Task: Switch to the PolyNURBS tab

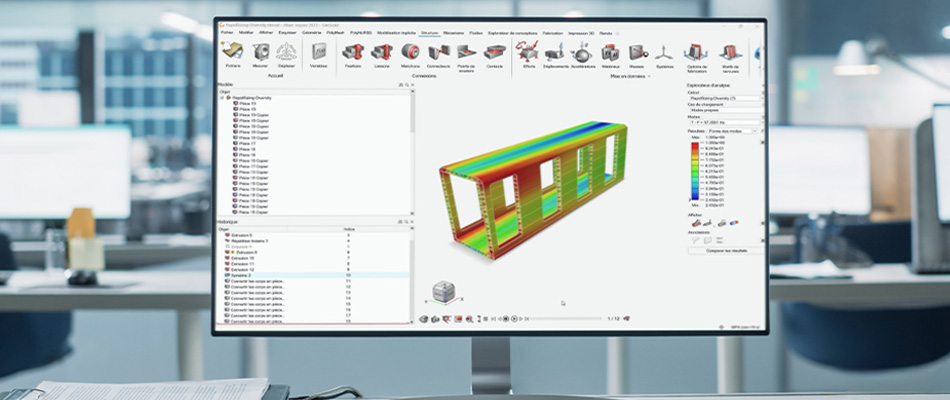Action: pos(361,33)
